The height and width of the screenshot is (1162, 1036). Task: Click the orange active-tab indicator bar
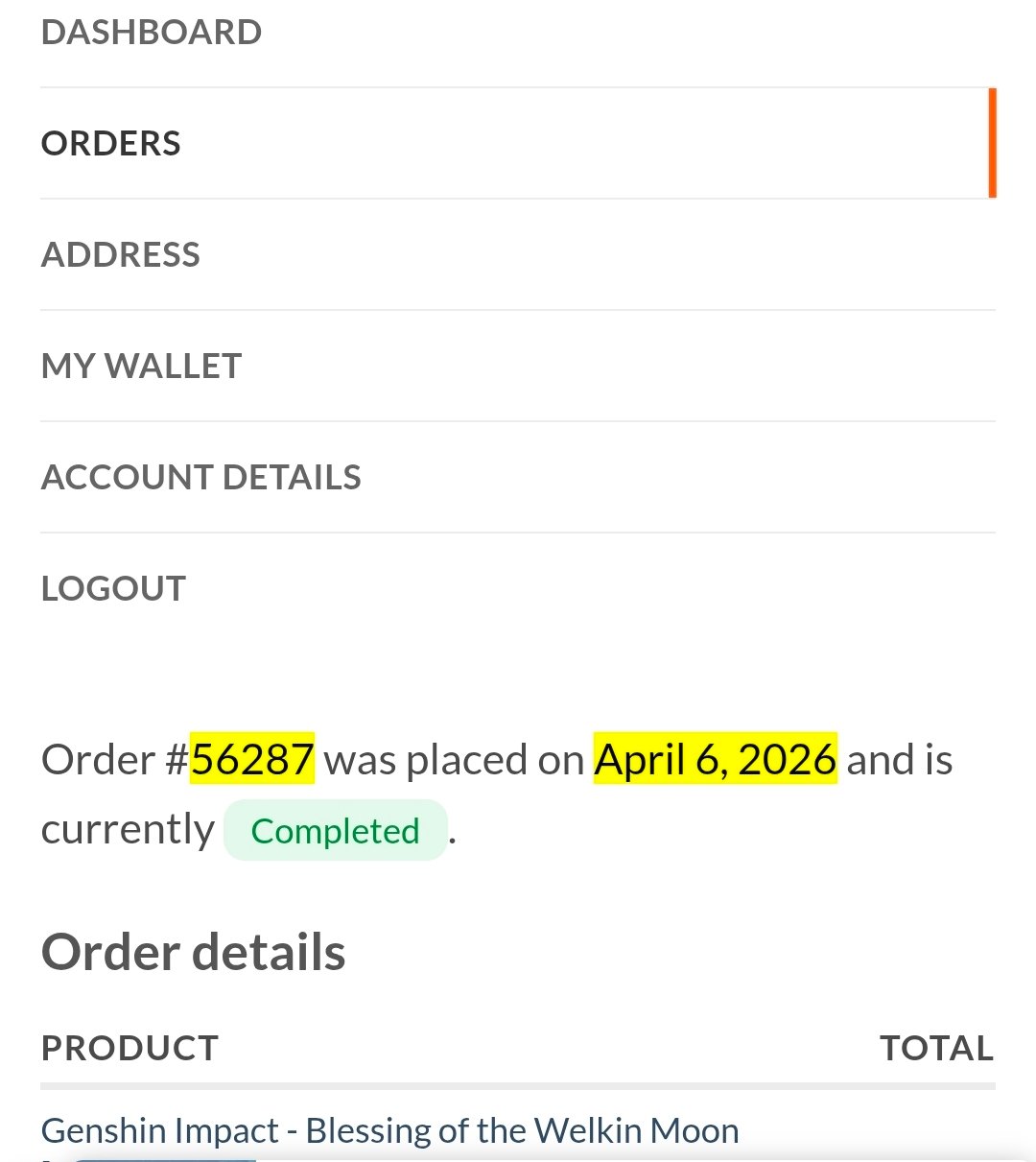pyautogui.click(x=992, y=143)
